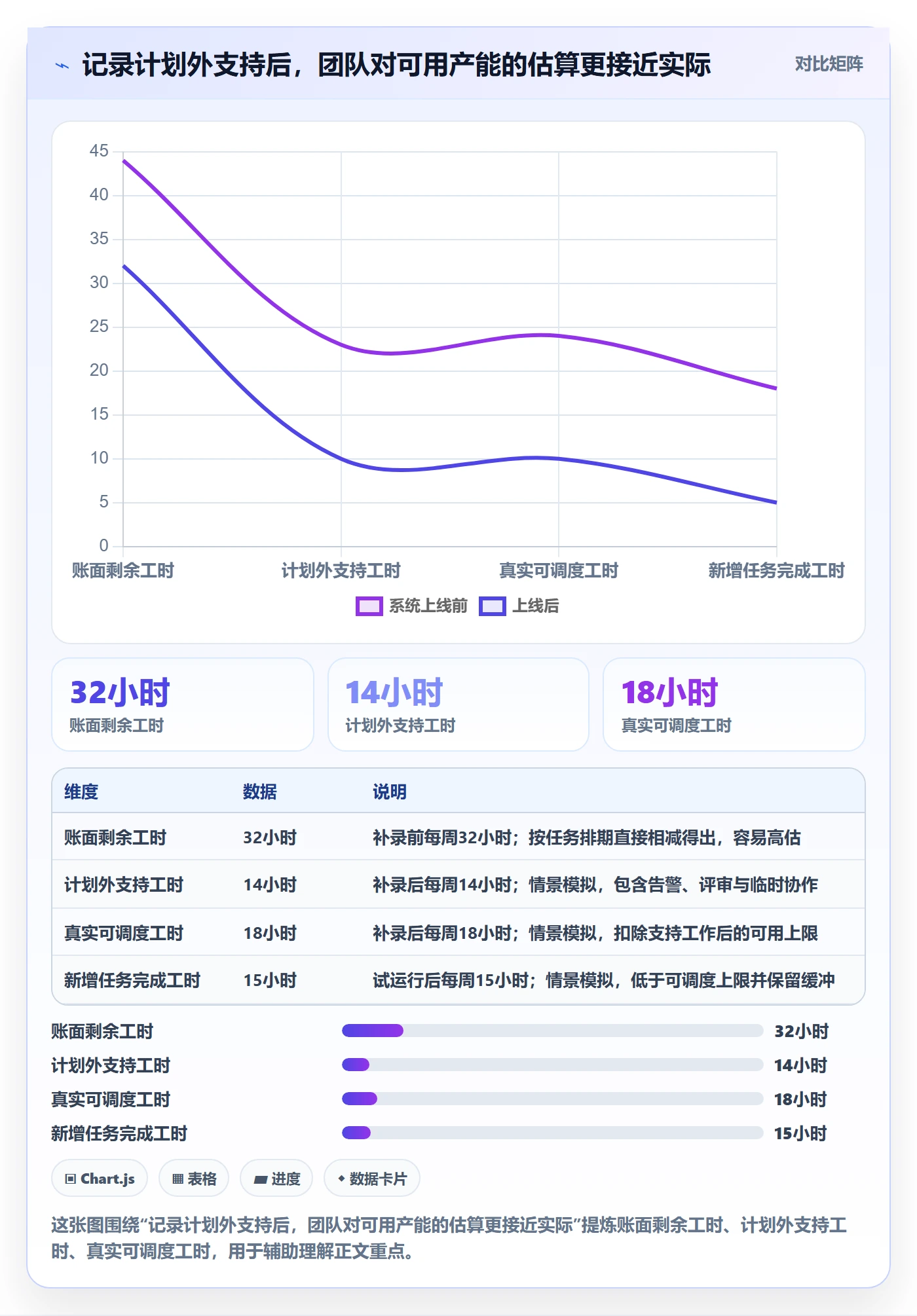This screenshot has height=1316, width=917.
Task: Click the 上线后 legend label
Action: point(536,606)
